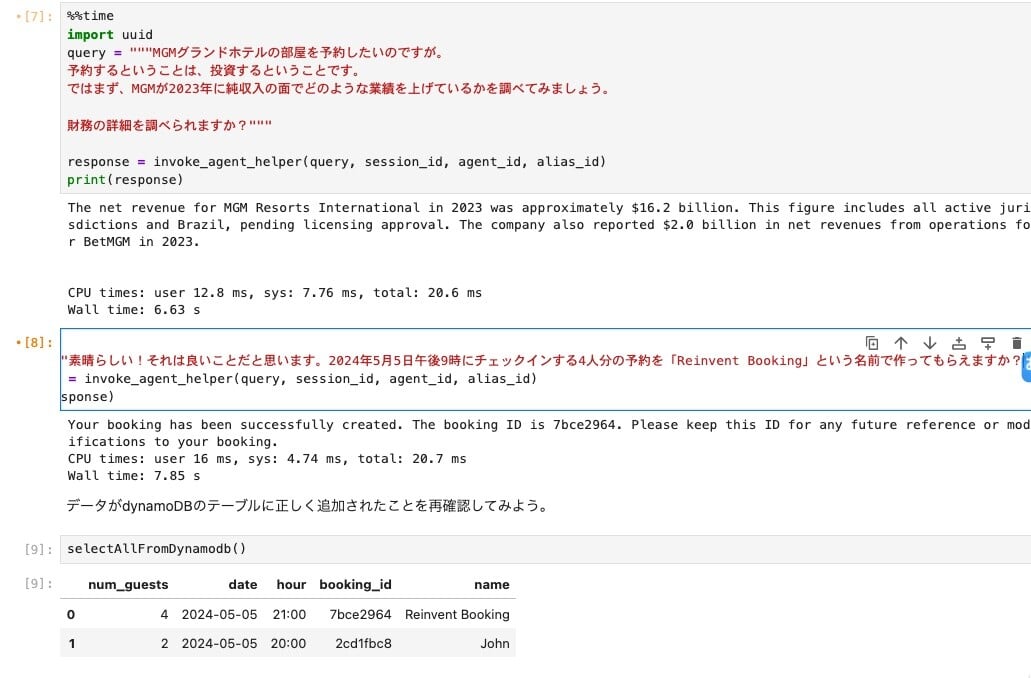The width and height of the screenshot is (1031, 678).
Task: Click row index 0 in the table
Action: [x=71, y=614]
